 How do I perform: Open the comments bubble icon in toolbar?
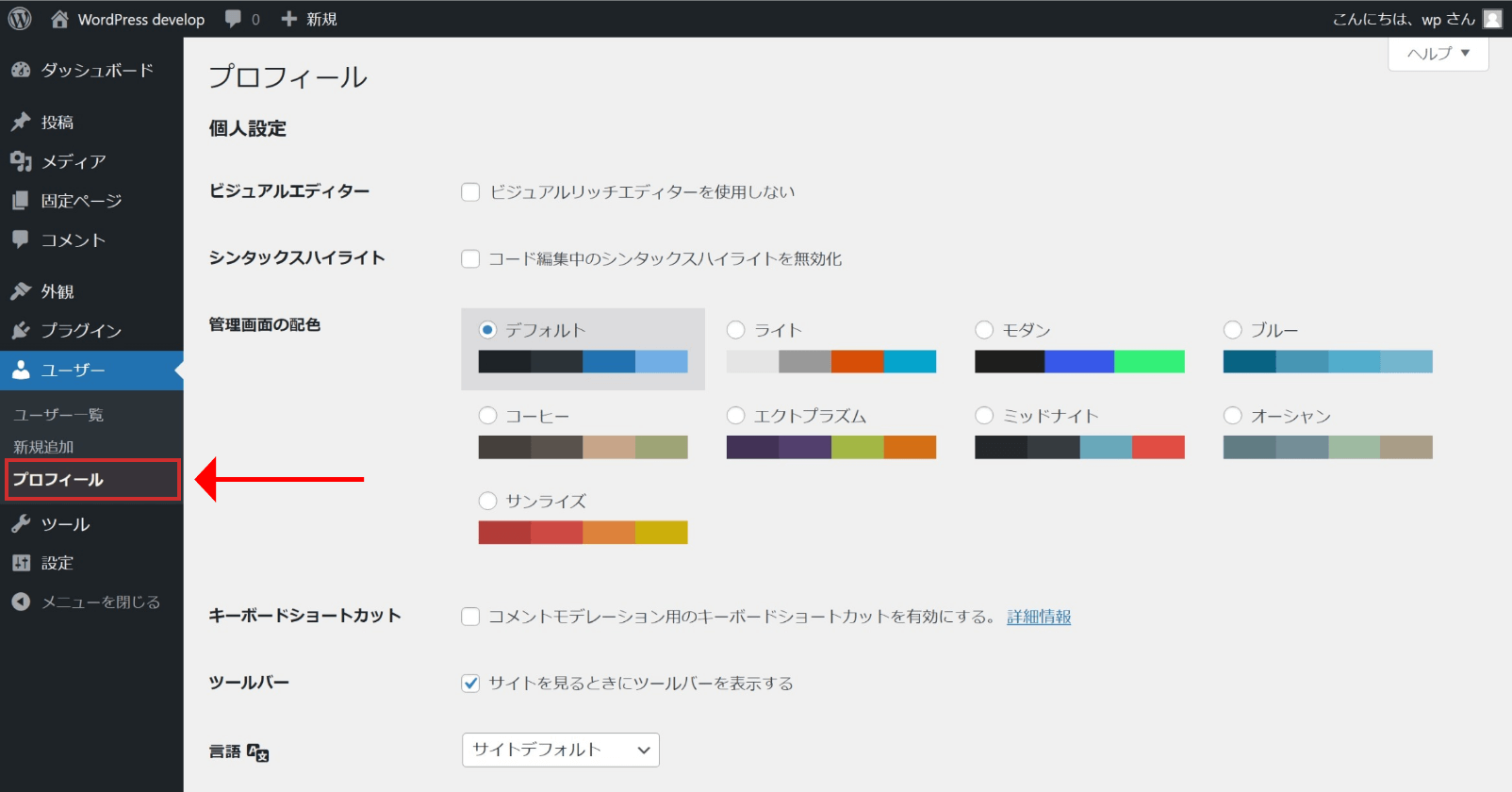(x=233, y=19)
